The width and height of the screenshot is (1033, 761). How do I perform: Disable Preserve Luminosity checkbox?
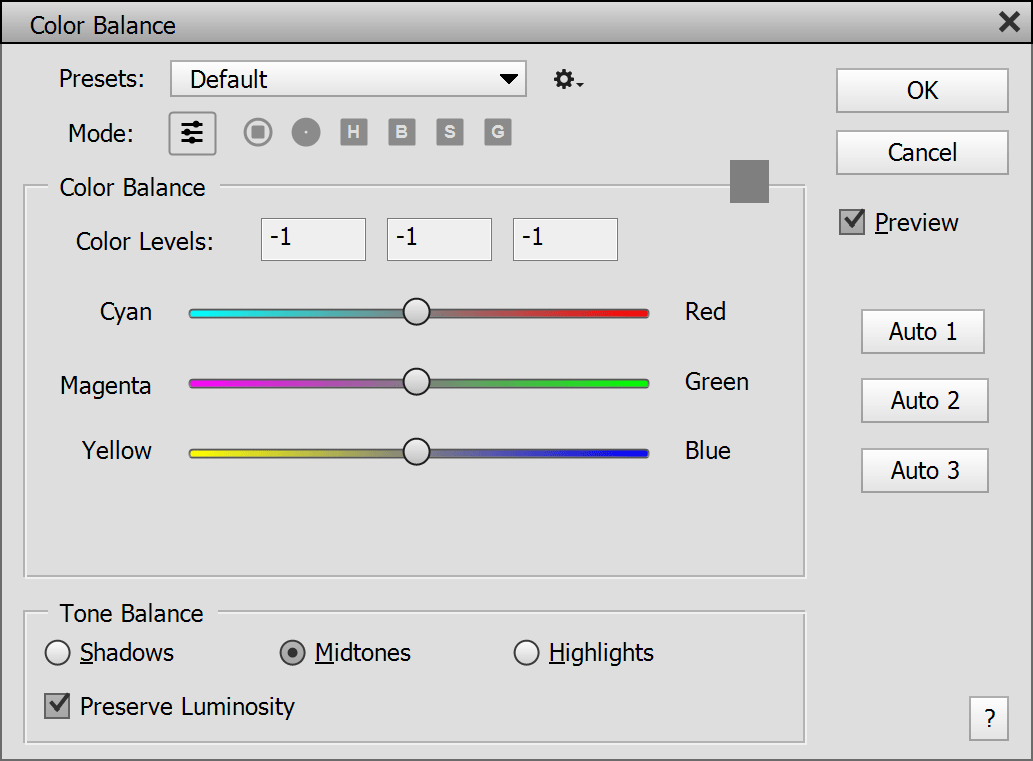tap(58, 707)
